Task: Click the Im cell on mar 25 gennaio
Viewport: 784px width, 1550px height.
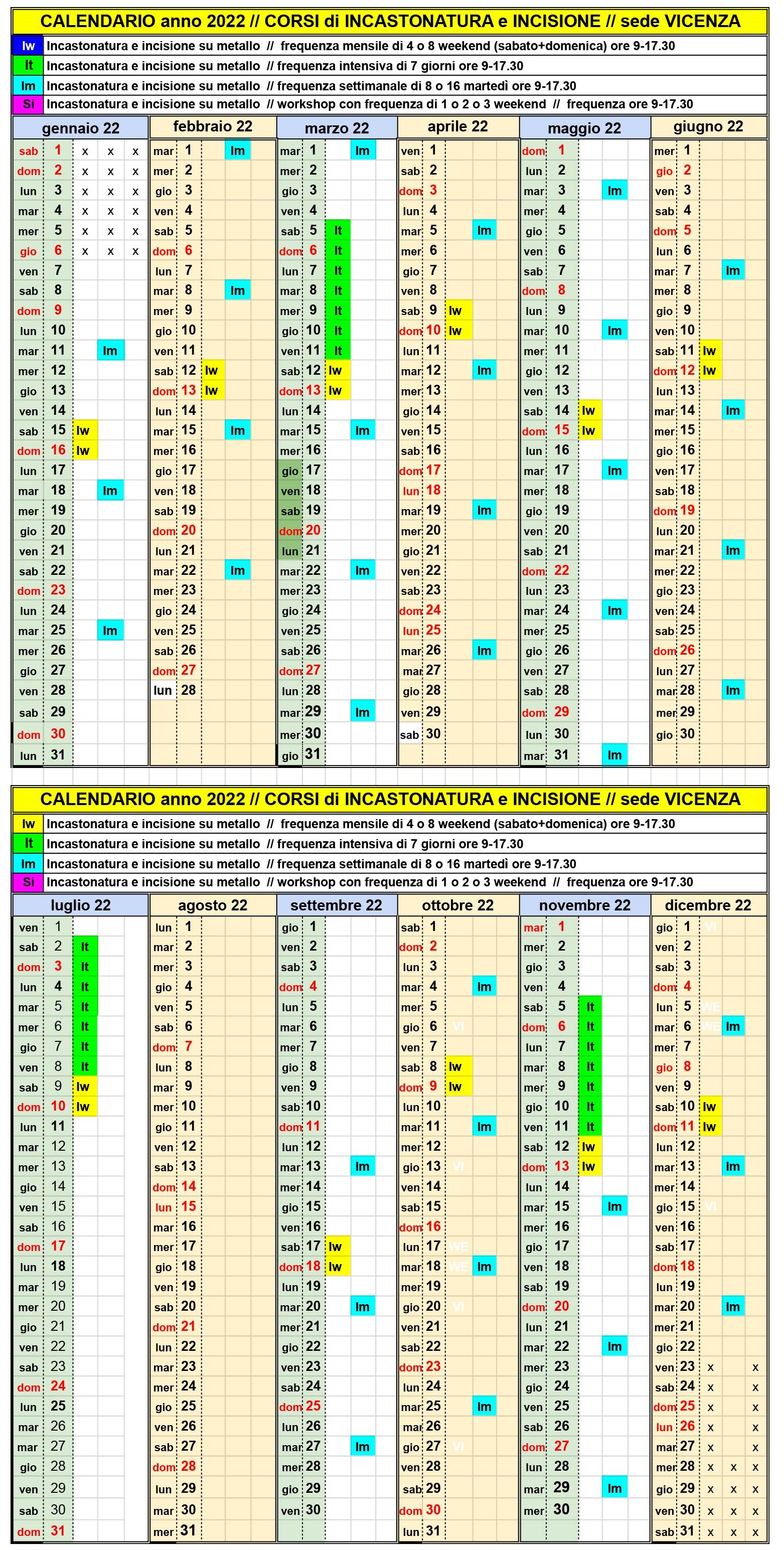Action: (x=111, y=630)
